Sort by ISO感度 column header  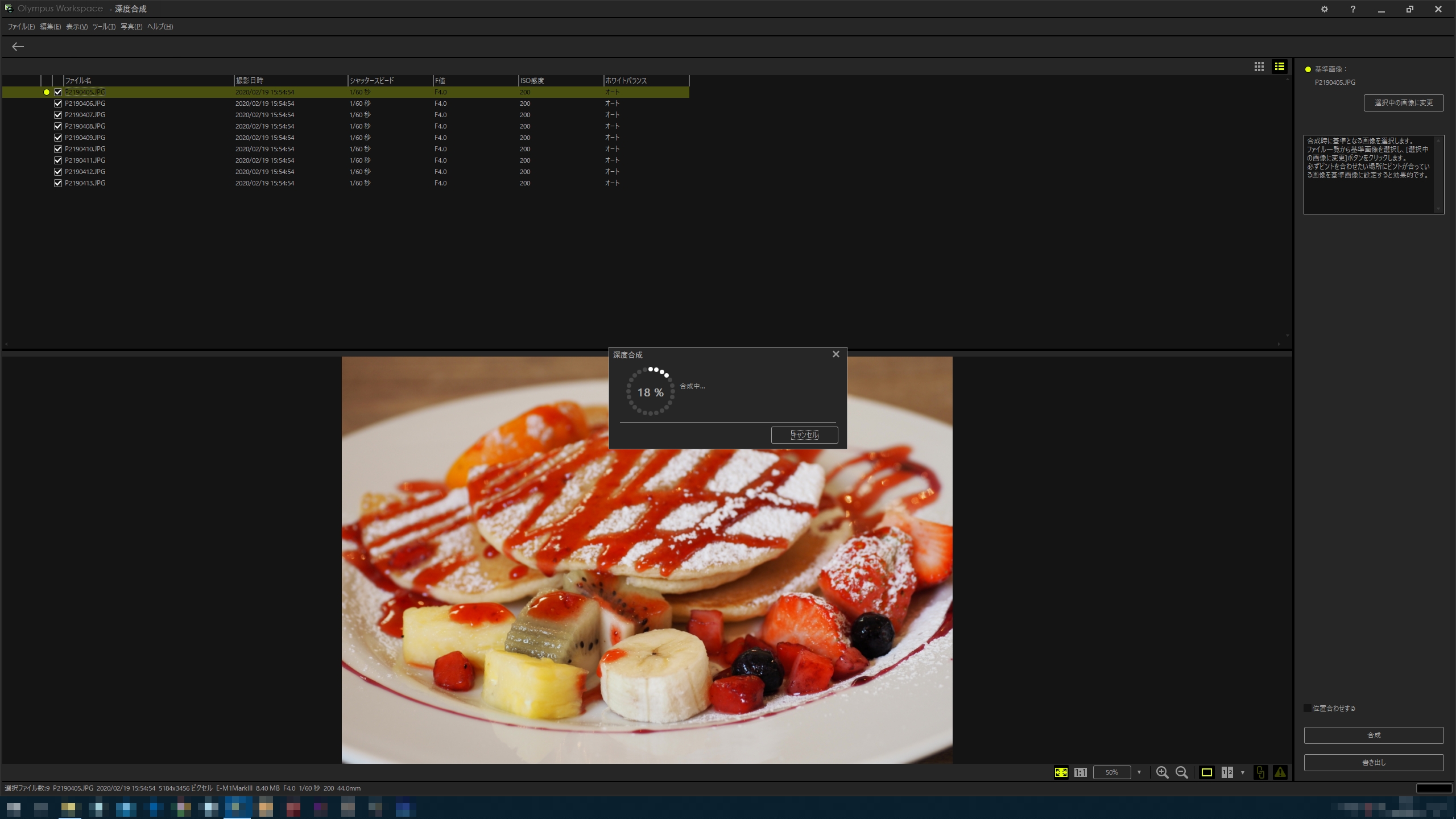pos(561,81)
